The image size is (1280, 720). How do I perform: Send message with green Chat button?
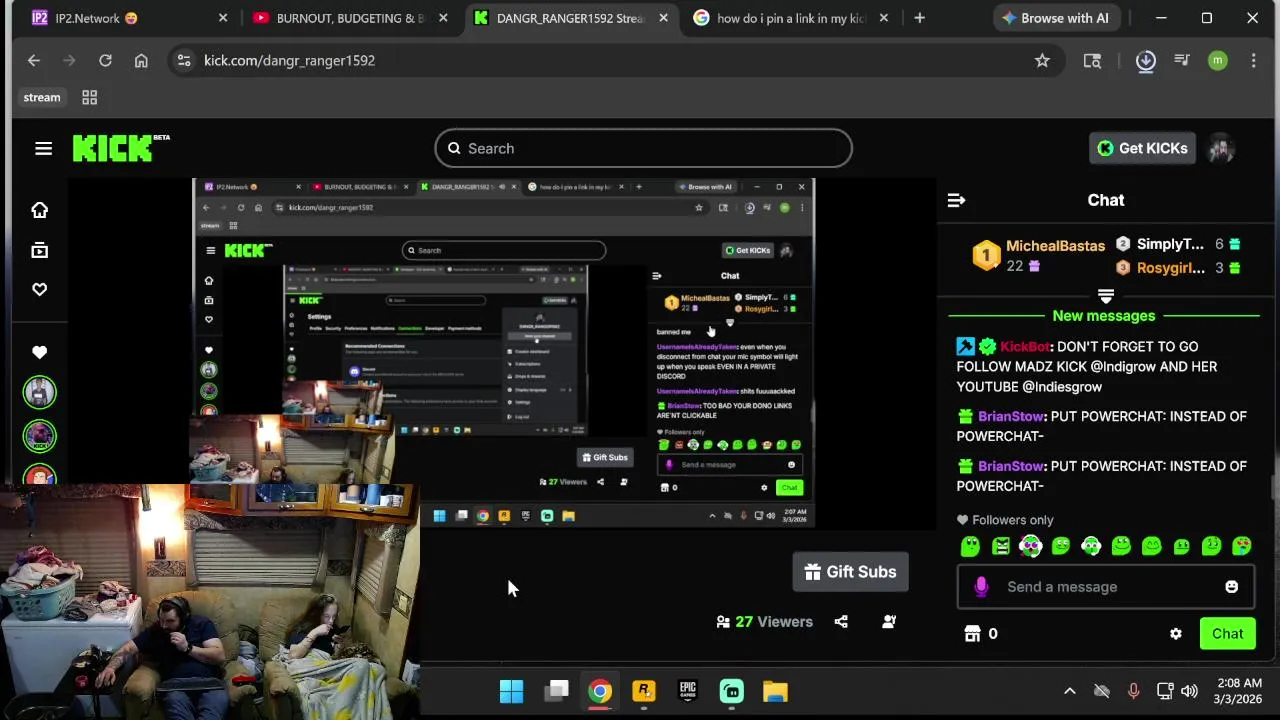tap(1227, 634)
